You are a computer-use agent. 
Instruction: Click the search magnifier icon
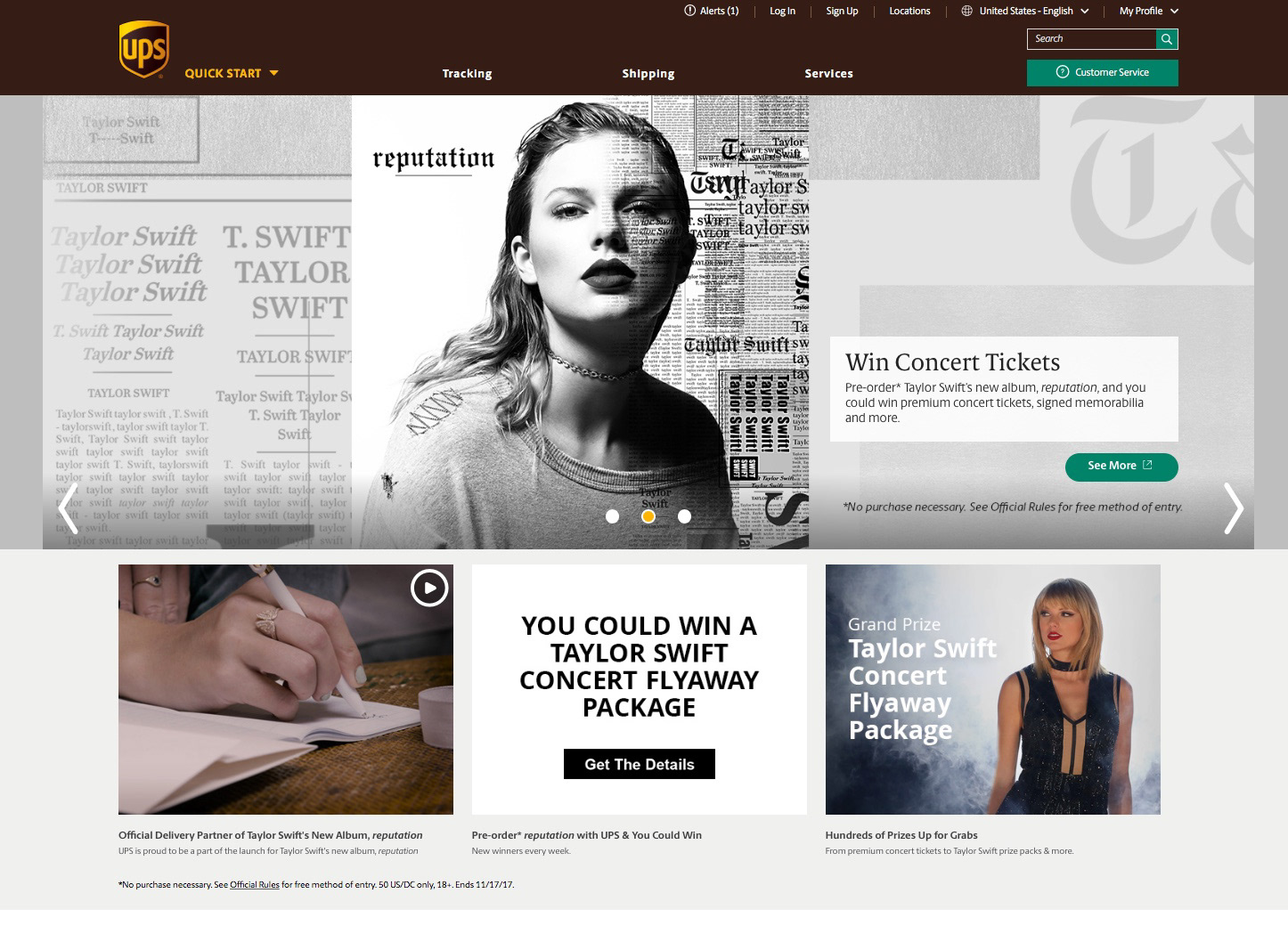pyautogui.click(x=1167, y=39)
